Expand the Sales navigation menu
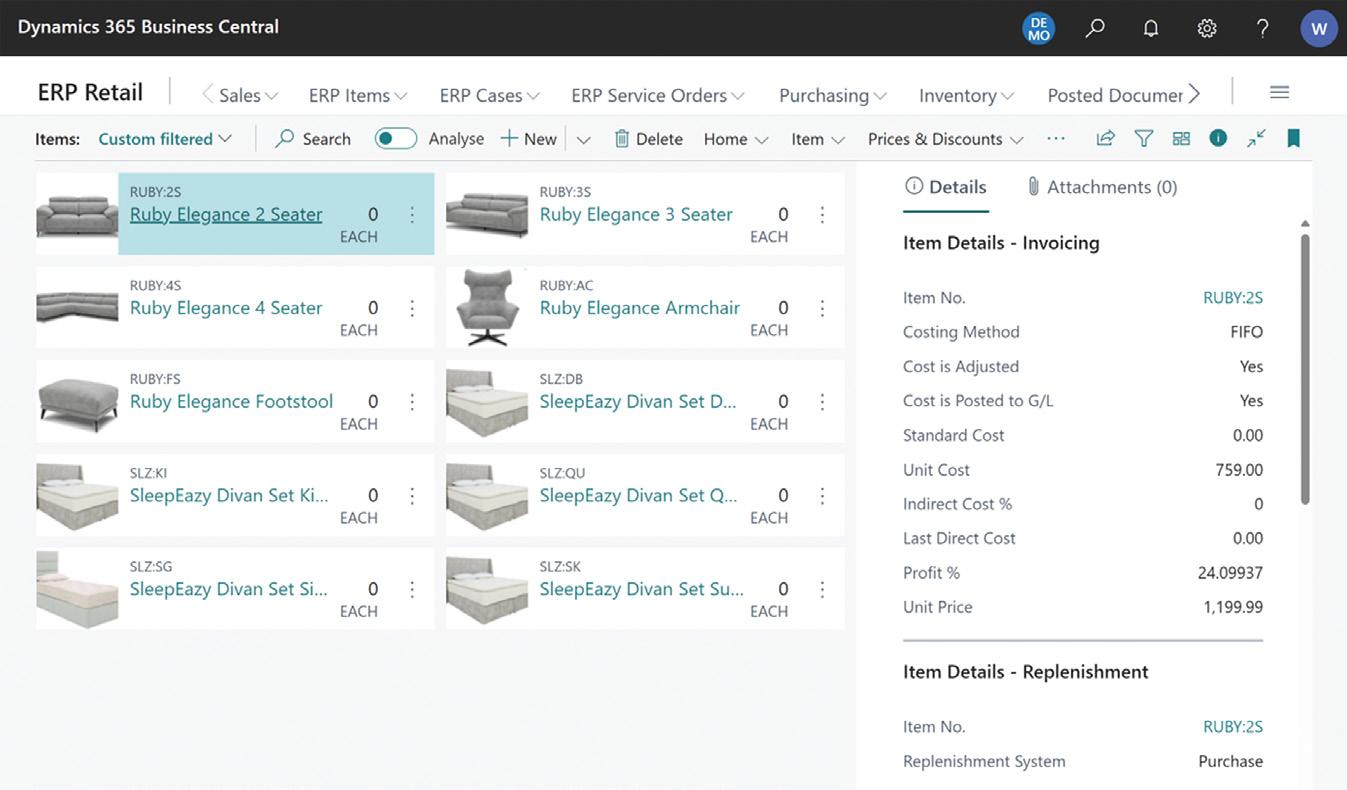 pyautogui.click(x=248, y=95)
